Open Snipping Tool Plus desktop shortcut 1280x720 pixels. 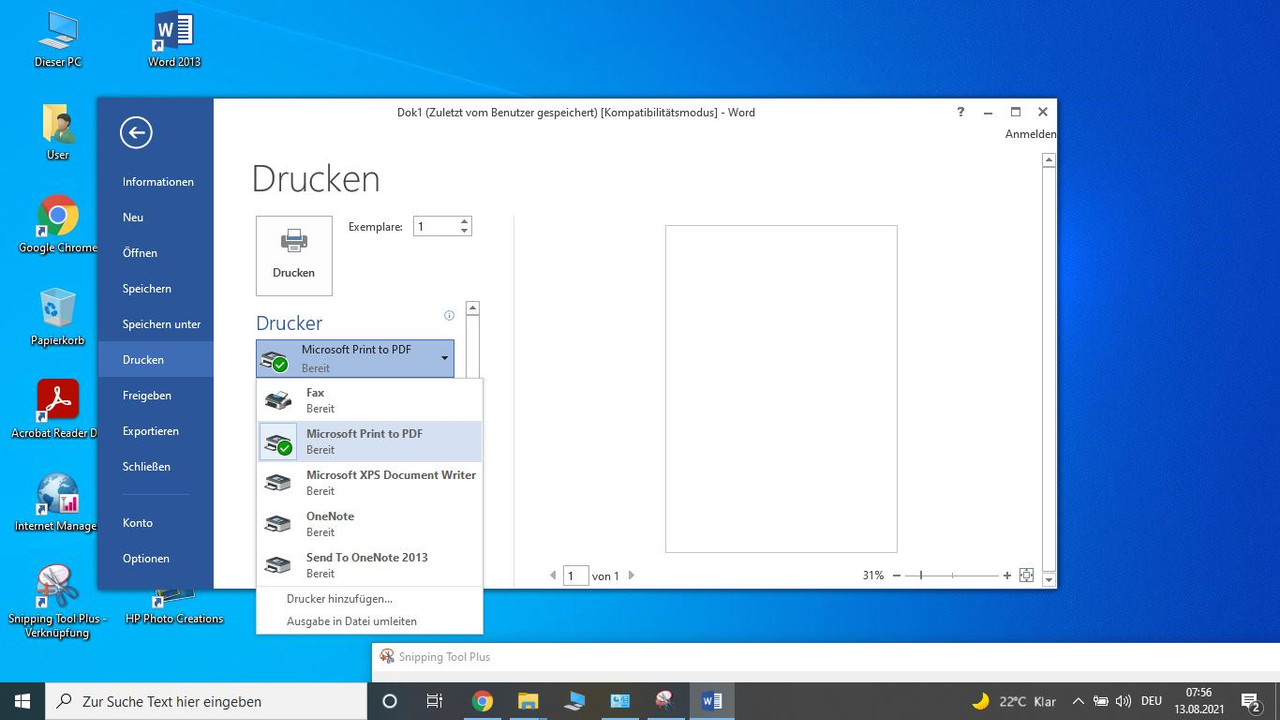58,600
